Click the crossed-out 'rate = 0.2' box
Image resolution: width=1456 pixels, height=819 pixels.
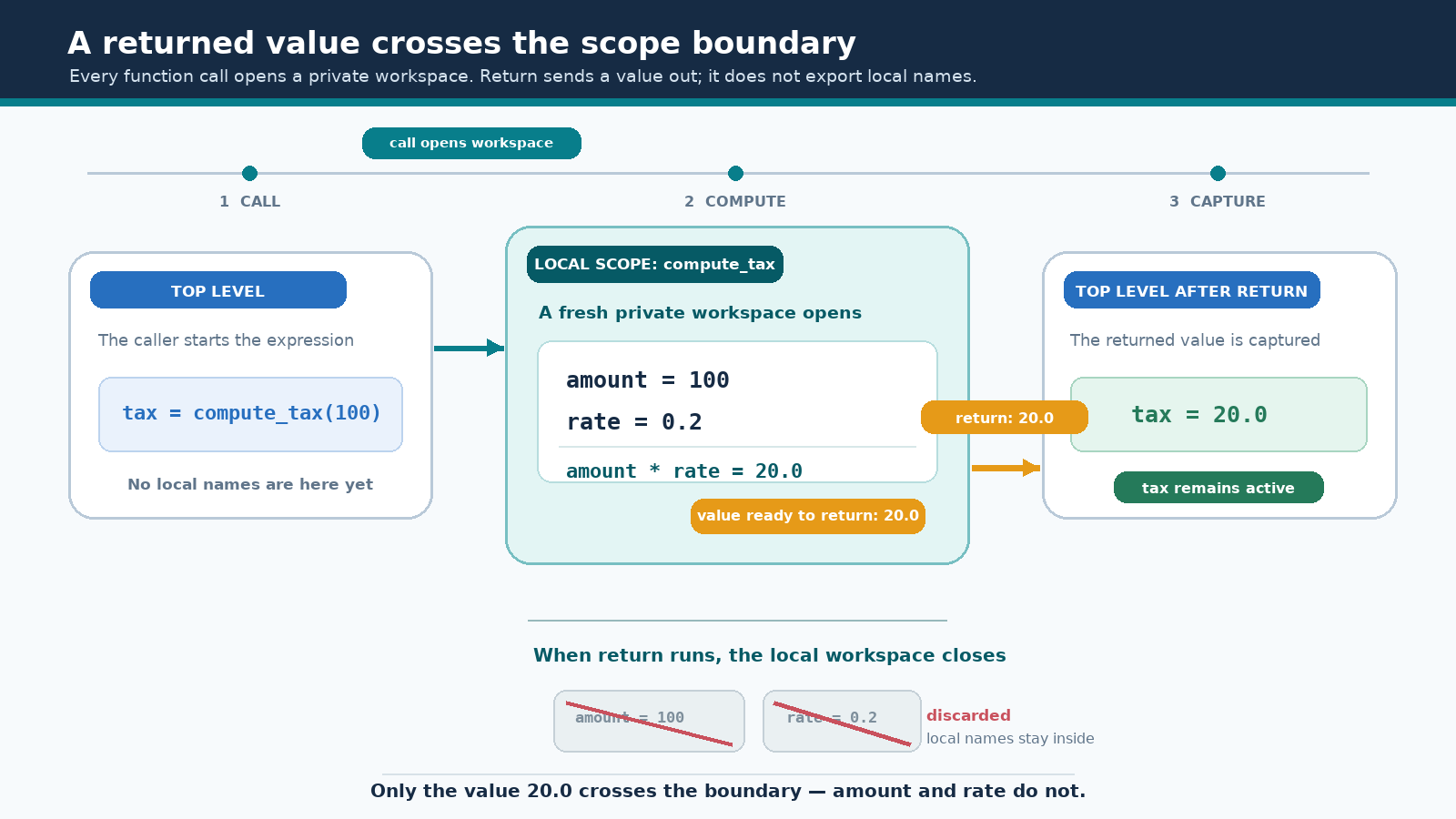coord(842,721)
